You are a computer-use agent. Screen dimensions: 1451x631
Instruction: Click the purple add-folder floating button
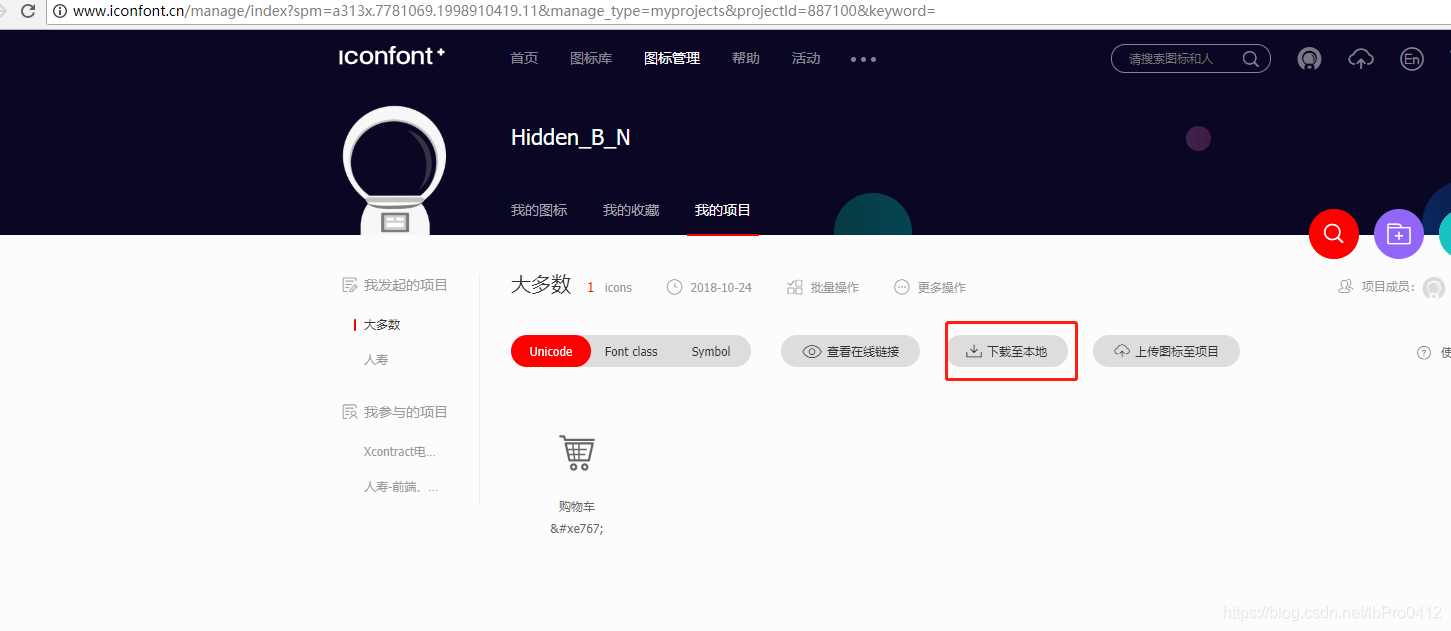pyautogui.click(x=1398, y=234)
